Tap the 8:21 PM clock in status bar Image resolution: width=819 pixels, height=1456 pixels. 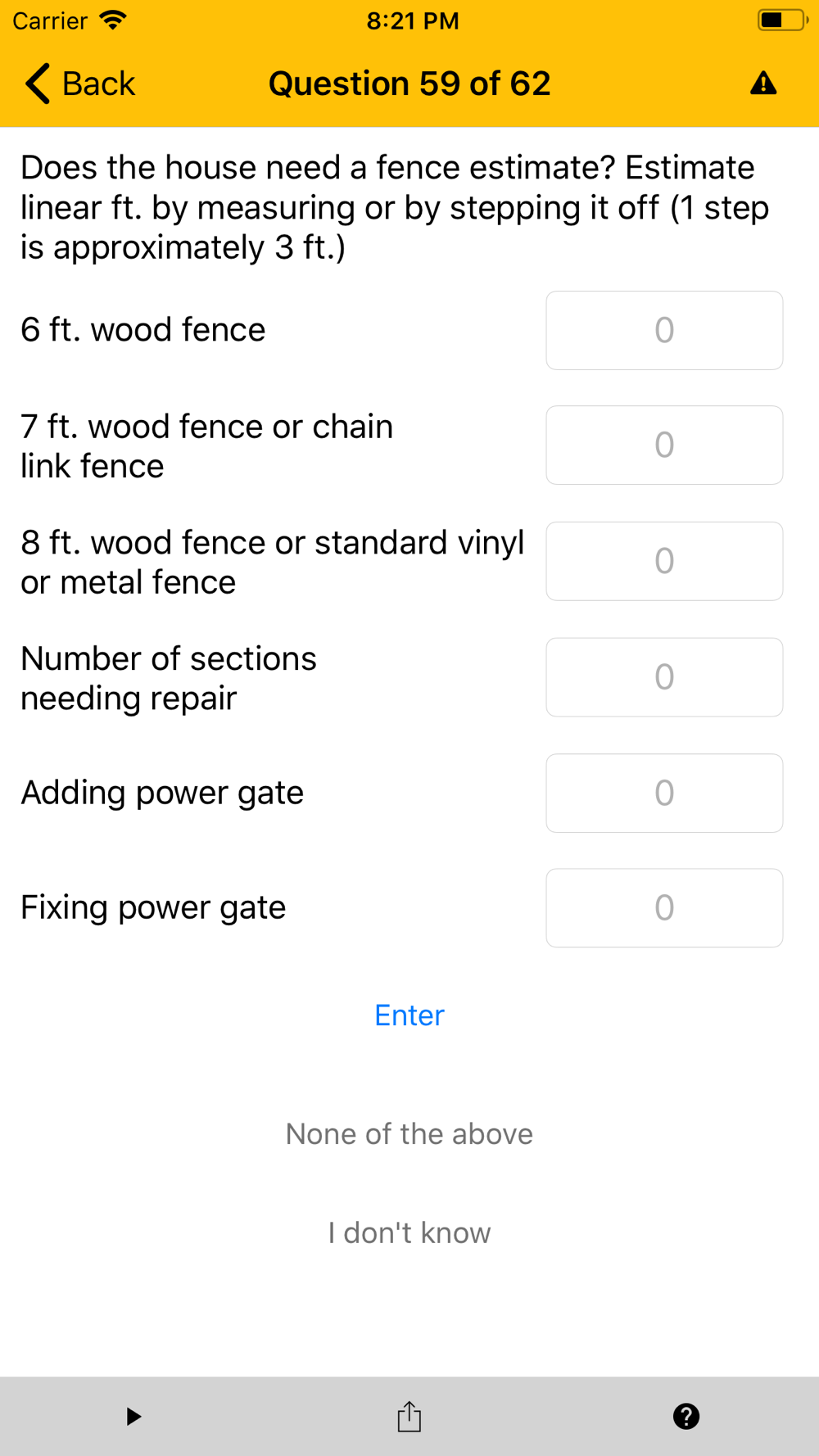(x=413, y=20)
